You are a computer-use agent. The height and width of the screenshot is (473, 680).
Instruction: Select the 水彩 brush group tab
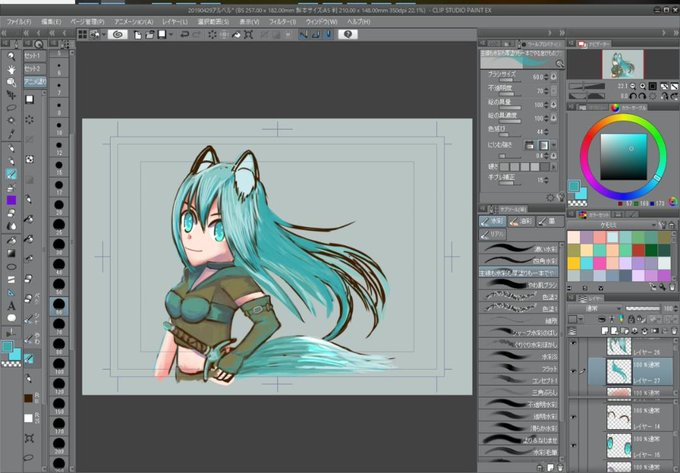[492, 222]
